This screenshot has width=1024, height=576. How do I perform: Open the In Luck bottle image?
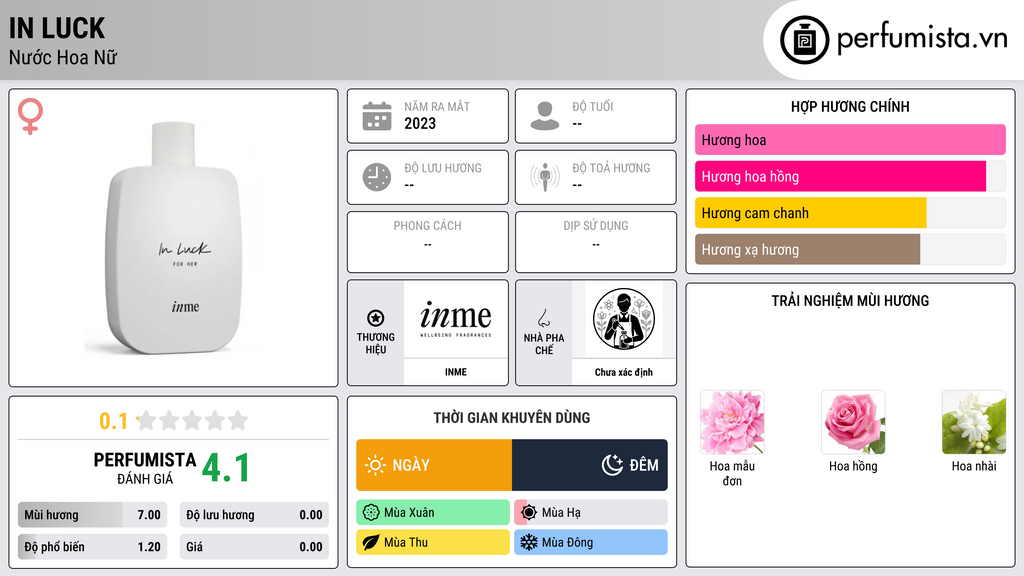173,238
